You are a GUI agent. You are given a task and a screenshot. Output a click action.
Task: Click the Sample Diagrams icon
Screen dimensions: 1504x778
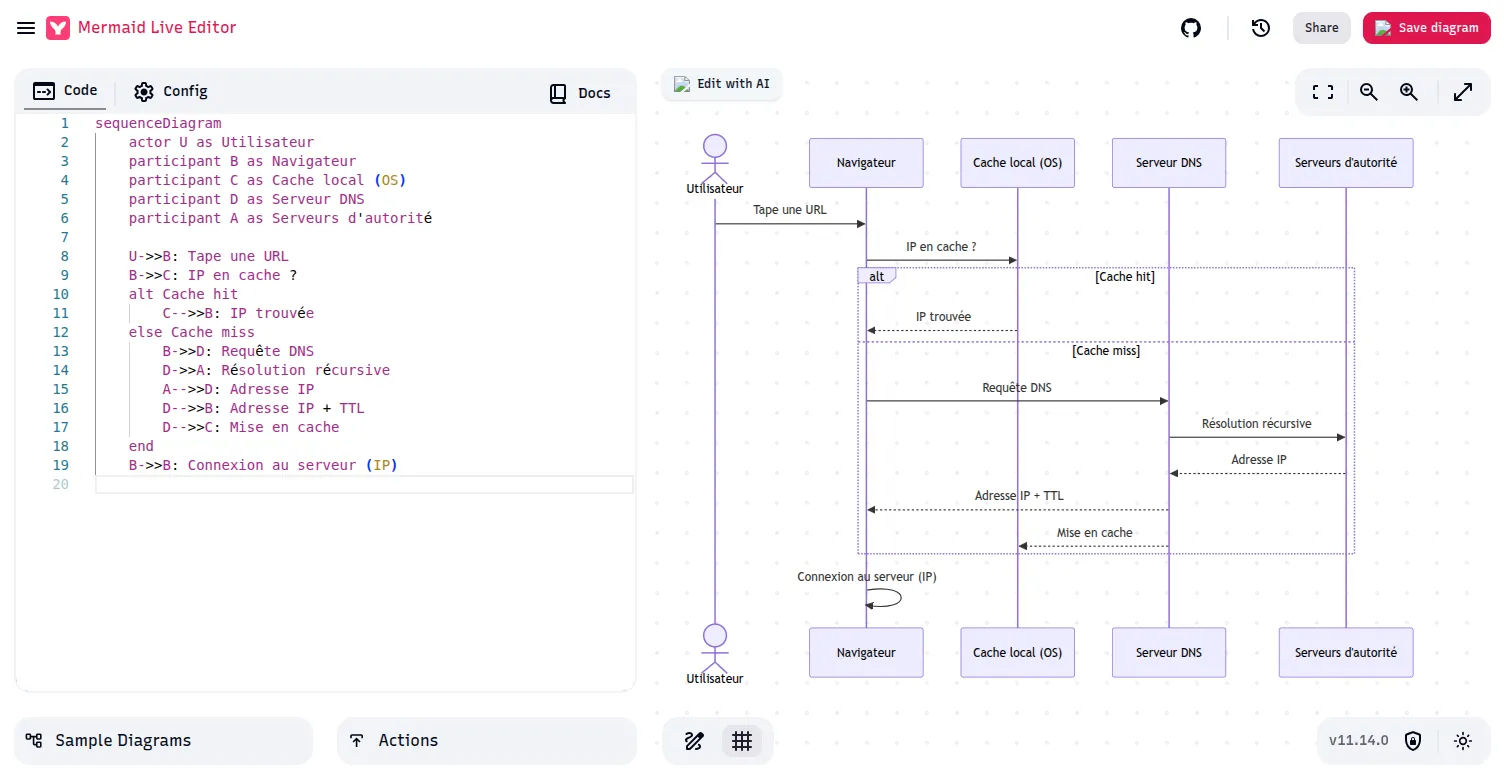point(34,741)
